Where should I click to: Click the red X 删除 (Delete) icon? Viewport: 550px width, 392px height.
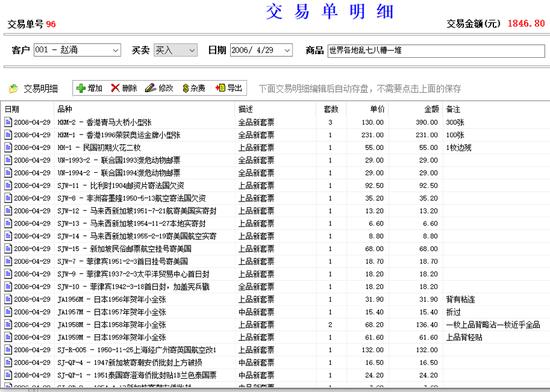coord(115,88)
